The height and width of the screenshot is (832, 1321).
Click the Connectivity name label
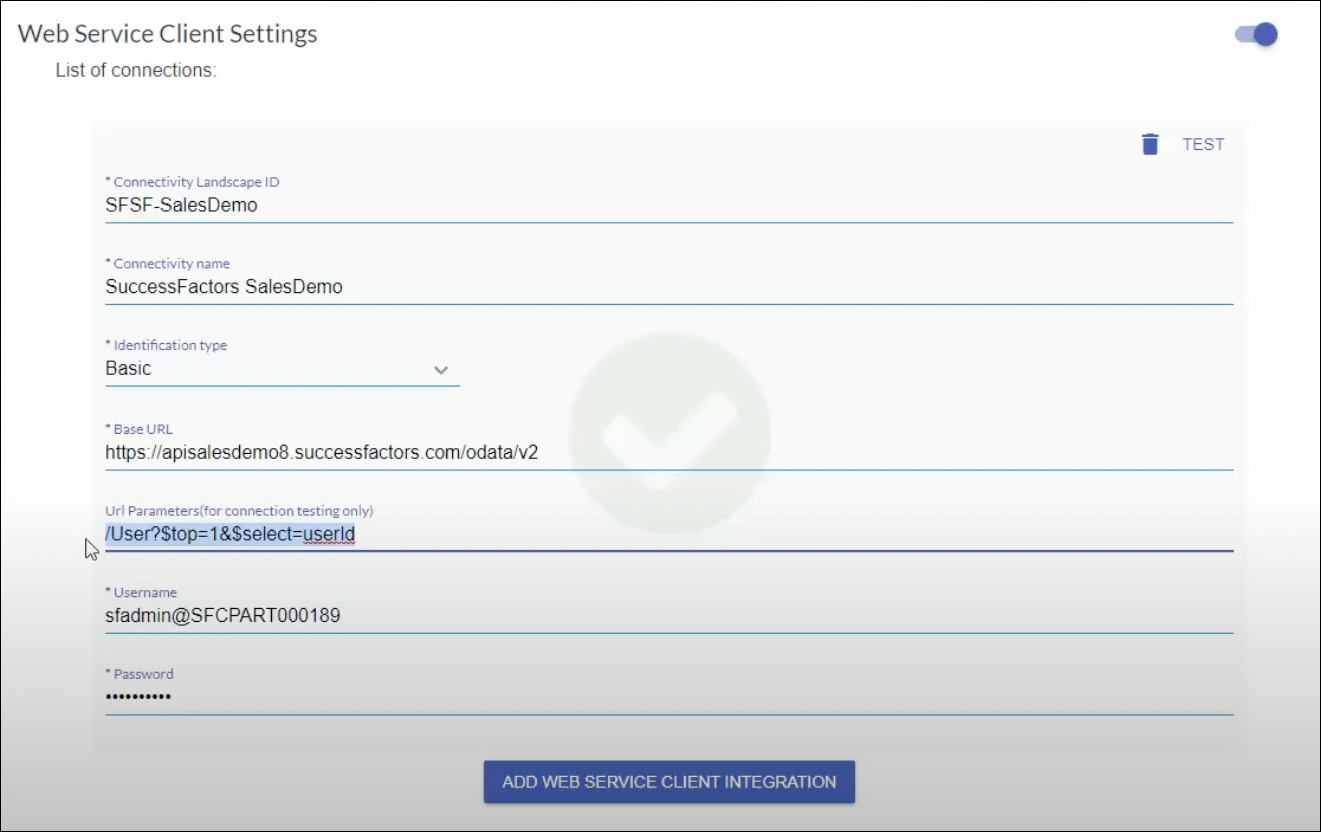(x=168, y=264)
